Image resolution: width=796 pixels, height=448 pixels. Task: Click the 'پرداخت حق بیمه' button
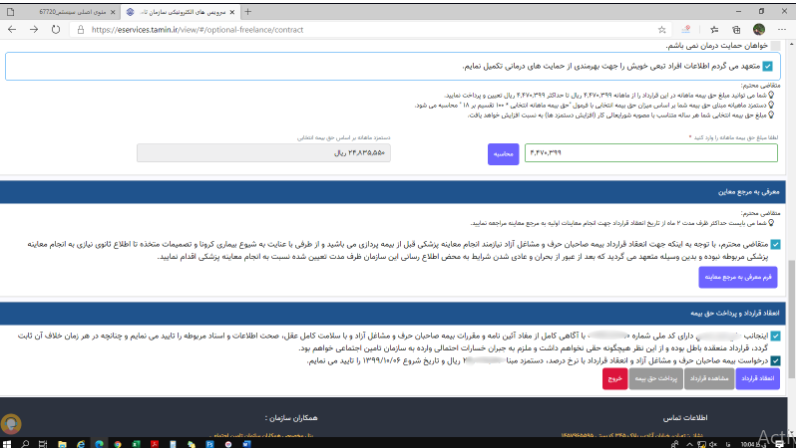(656, 378)
